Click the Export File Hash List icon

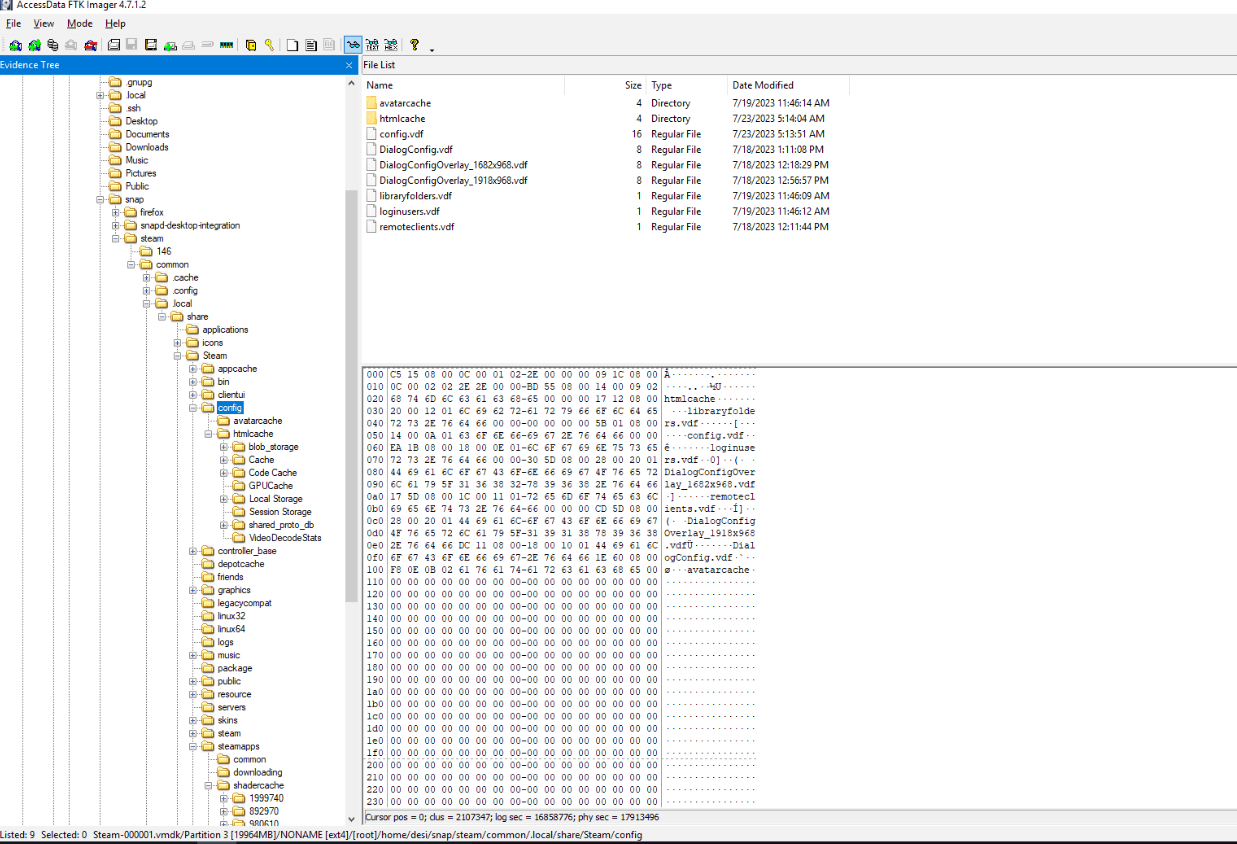click(x=311, y=45)
